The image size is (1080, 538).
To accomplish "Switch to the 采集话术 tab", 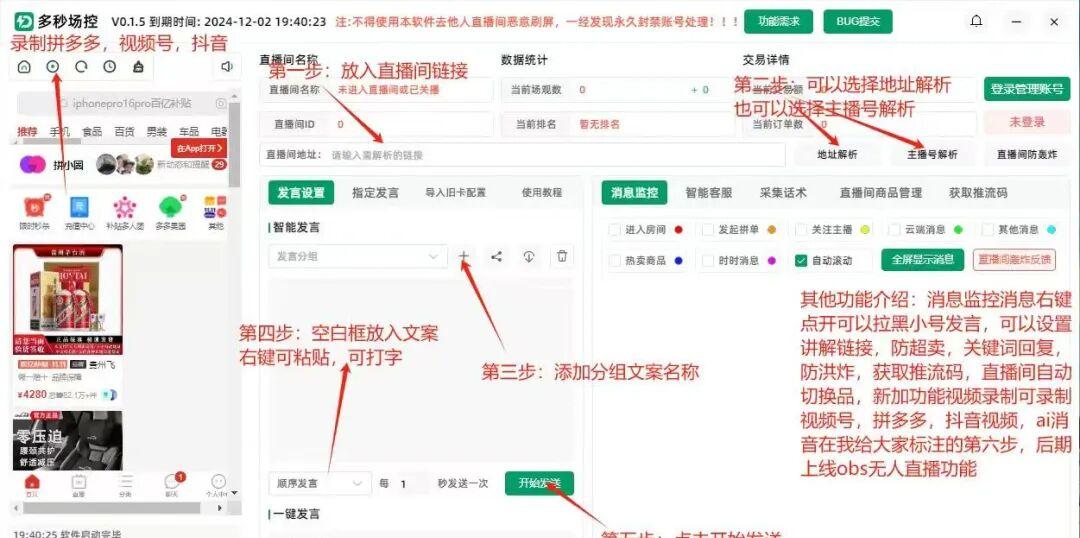I will click(x=783, y=193).
